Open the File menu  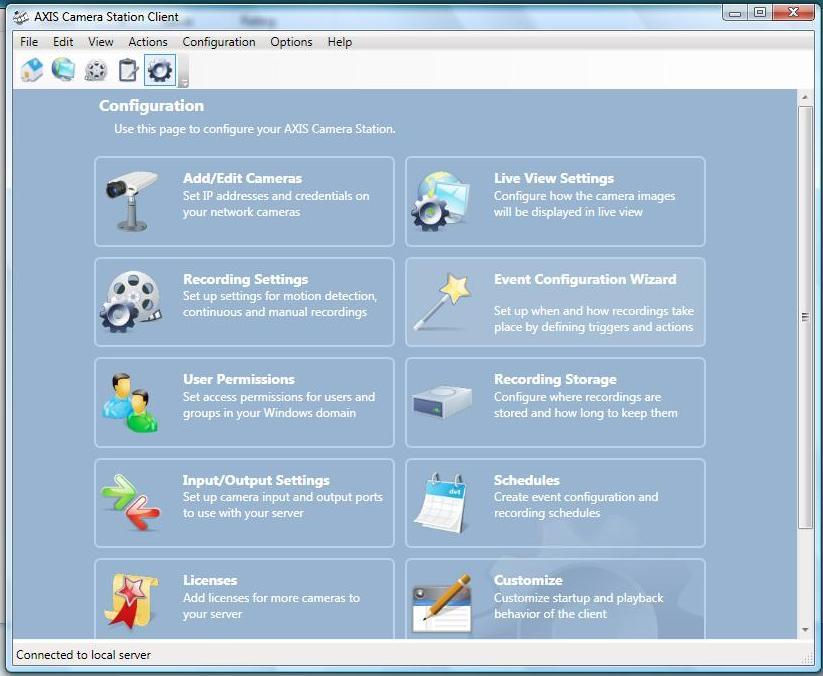tap(29, 42)
